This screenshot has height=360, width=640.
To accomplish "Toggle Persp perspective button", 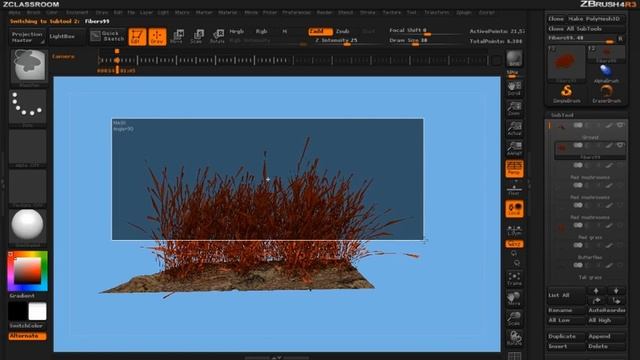I will point(514,169).
